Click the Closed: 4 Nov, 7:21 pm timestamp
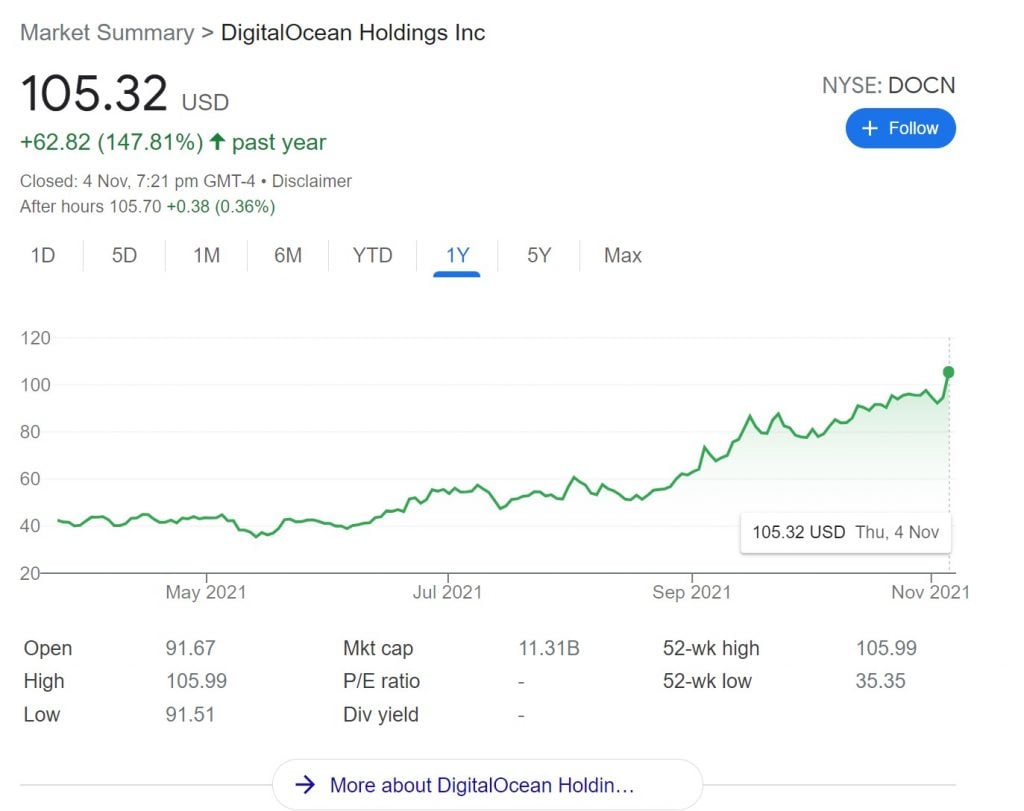The height and width of the screenshot is (811, 1024). 137,181
